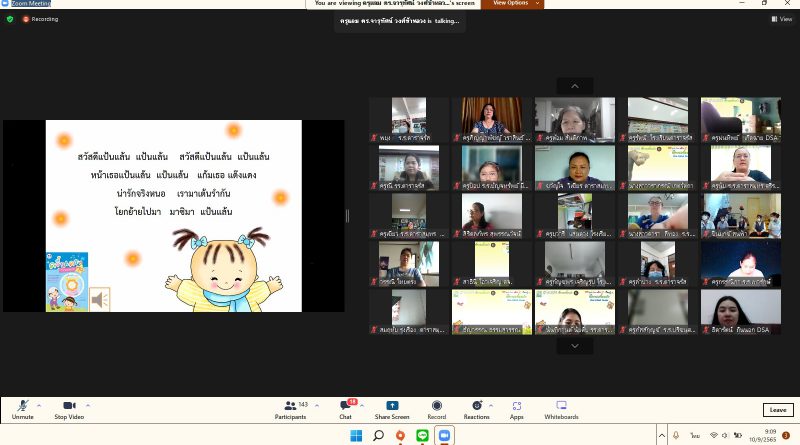Leave the meeting
This screenshot has height=445, width=800.
tap(778, 410)
